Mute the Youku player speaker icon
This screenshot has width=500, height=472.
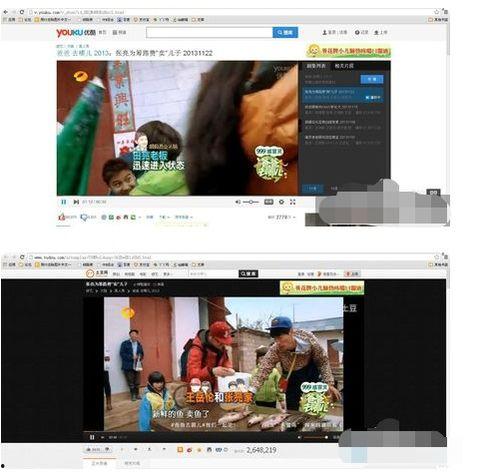pyautogui.click(x=238, y=202)
